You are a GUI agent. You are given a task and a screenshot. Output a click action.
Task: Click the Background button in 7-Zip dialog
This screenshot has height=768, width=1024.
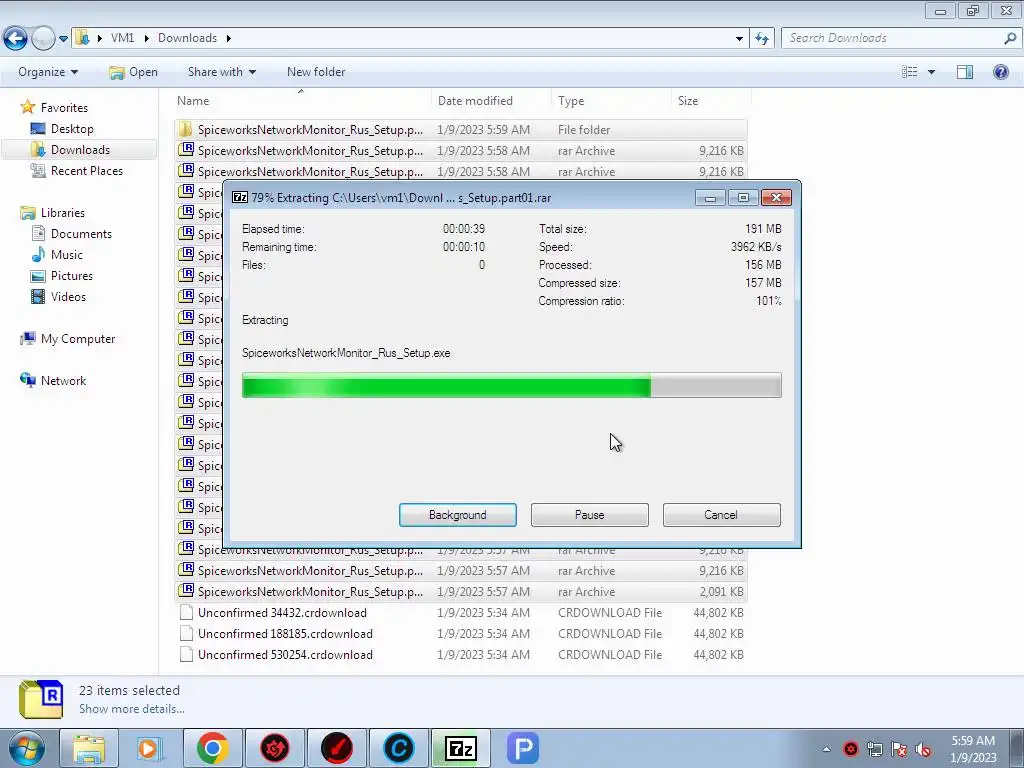457,515
